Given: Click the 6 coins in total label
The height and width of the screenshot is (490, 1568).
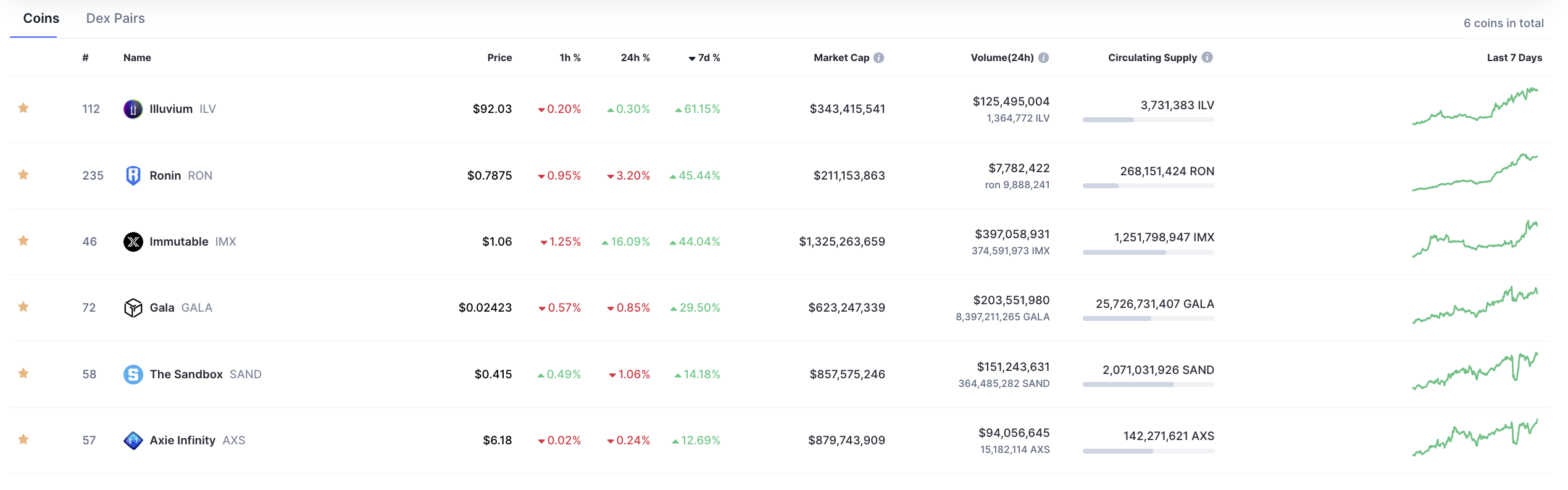Looking at the screenshot, I should click(1504, 23).
